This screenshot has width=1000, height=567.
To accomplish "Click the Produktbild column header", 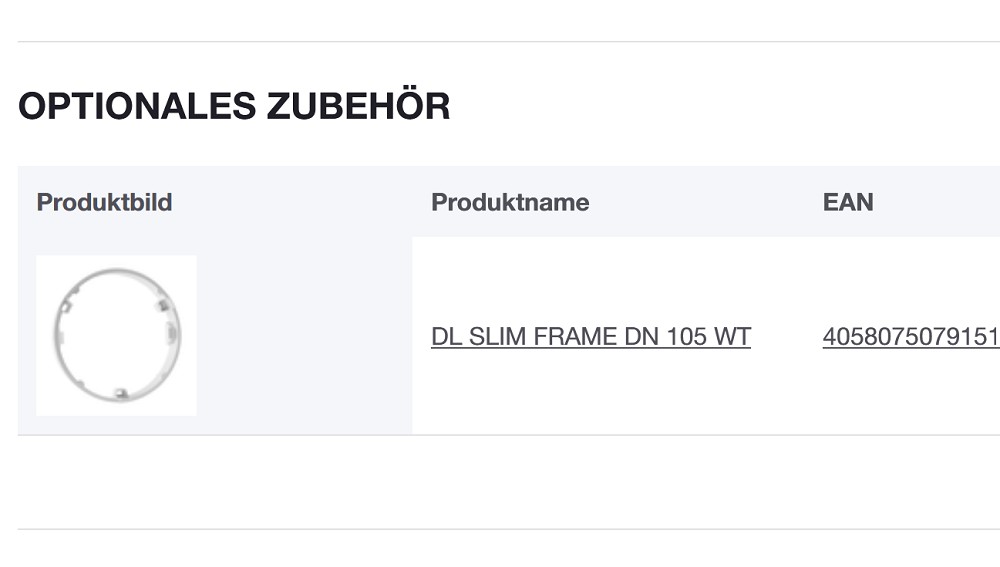I will pyautogui.click(x=104, y=202).
